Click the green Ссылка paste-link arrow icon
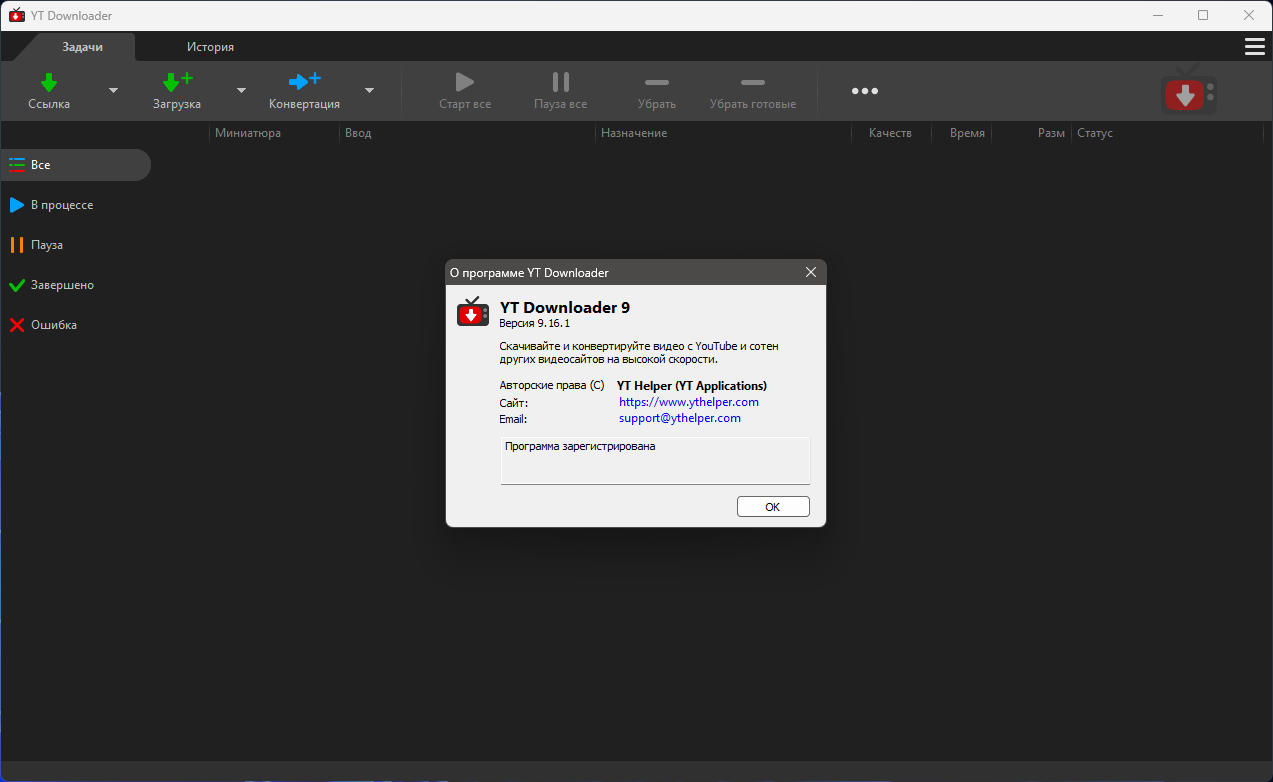Image resolution: width=1273 pixels, height=782 pixels. click(x=49, y=82)
